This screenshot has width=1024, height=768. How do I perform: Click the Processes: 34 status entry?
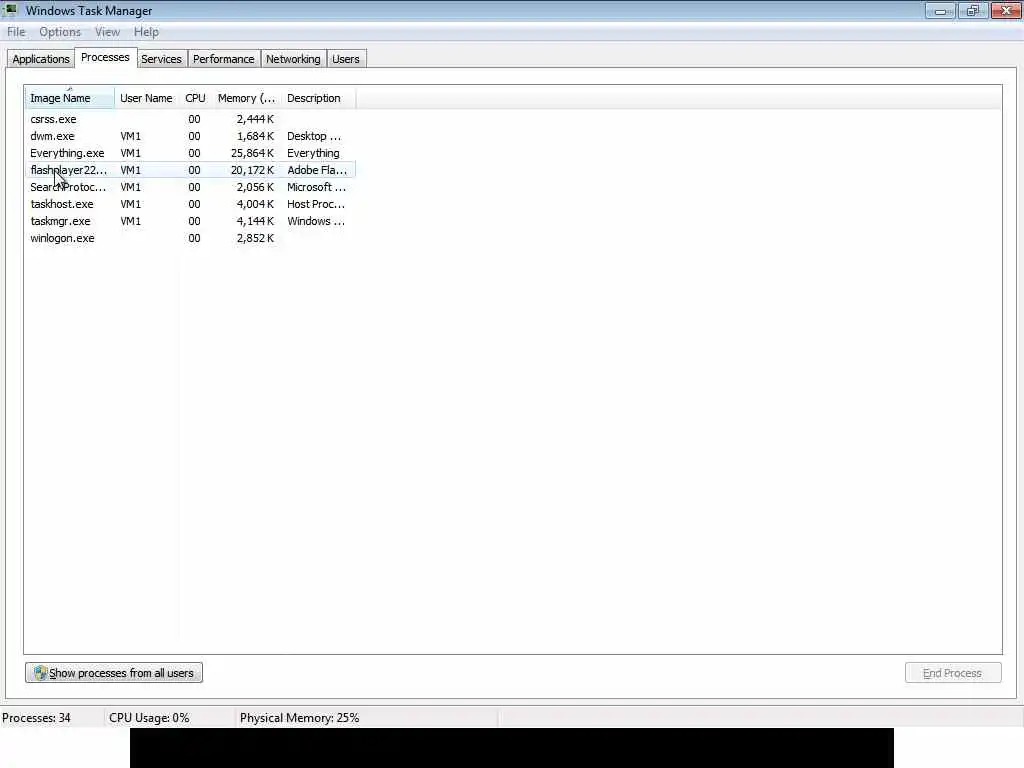(37, 718)
